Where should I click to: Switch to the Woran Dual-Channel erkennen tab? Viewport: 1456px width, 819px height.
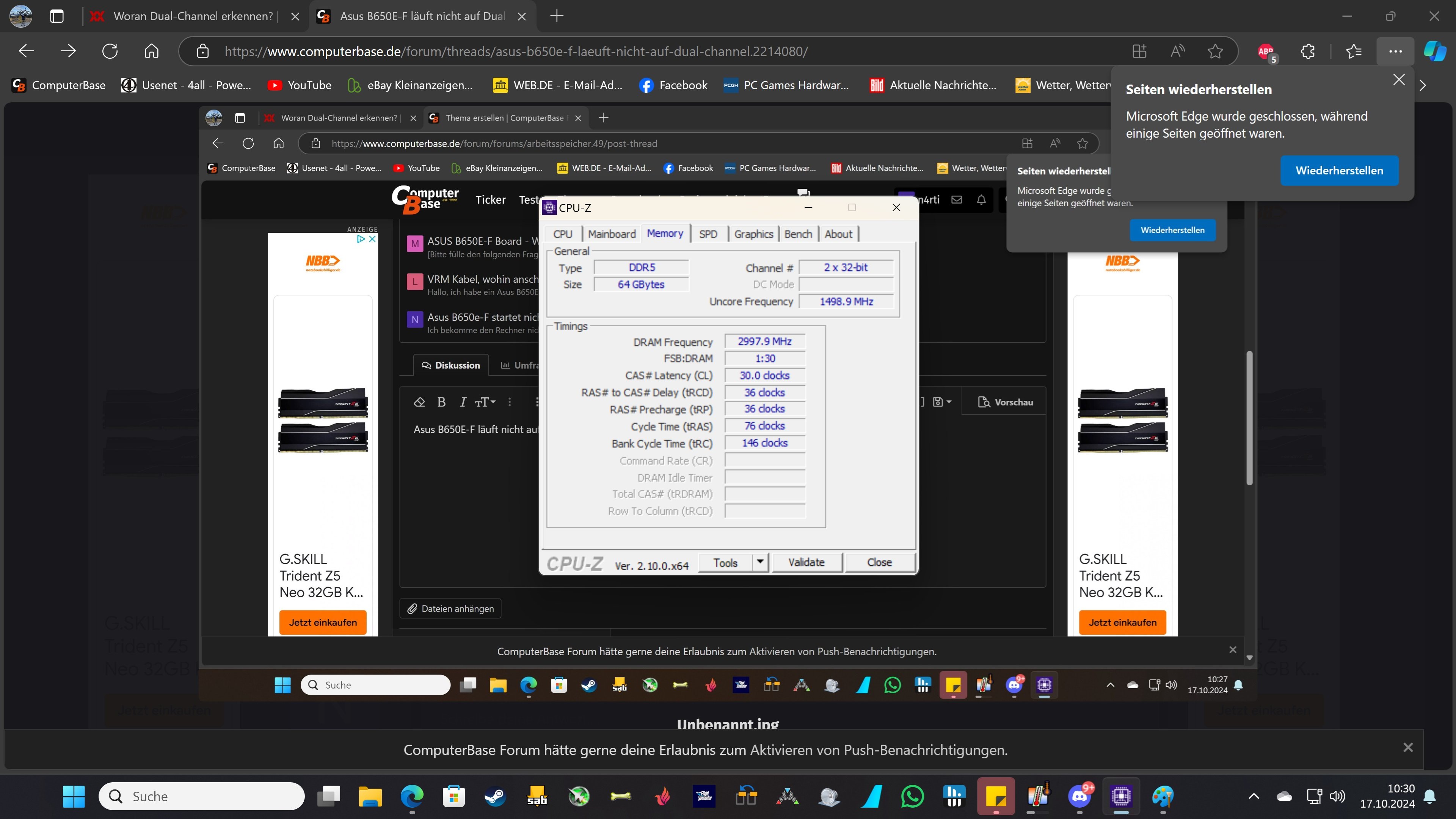[x=192, y=16]
